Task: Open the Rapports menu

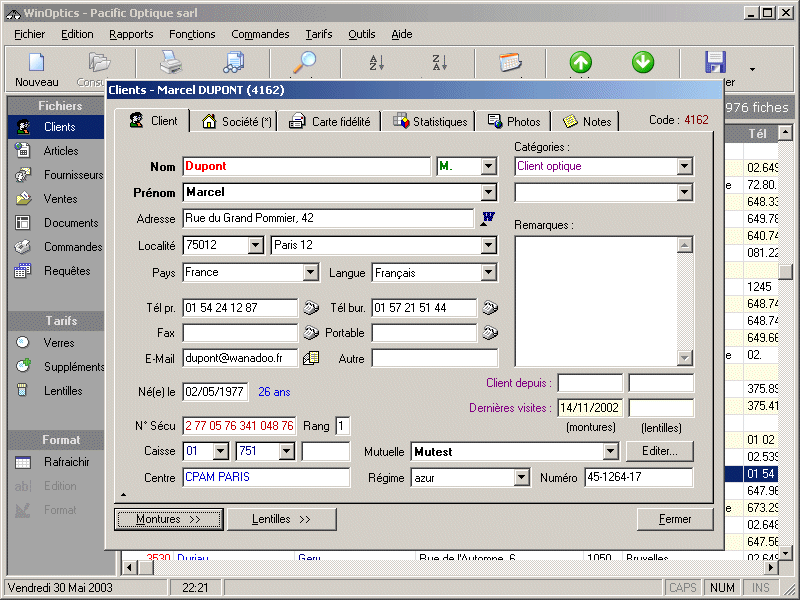Action: (131, 34)
